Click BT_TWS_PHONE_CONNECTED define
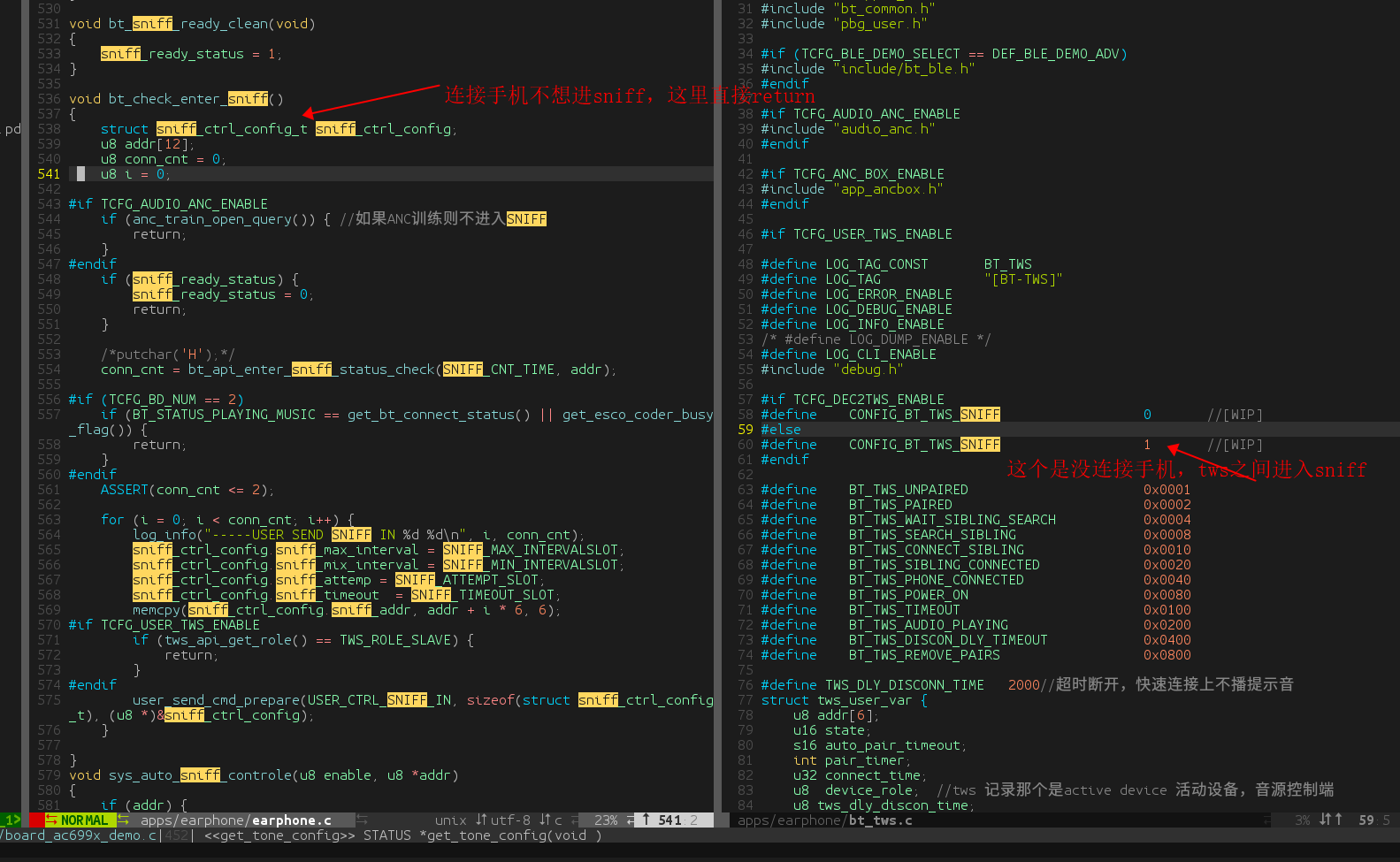Viewport: 1400px width, 862px height. (937, 580)
